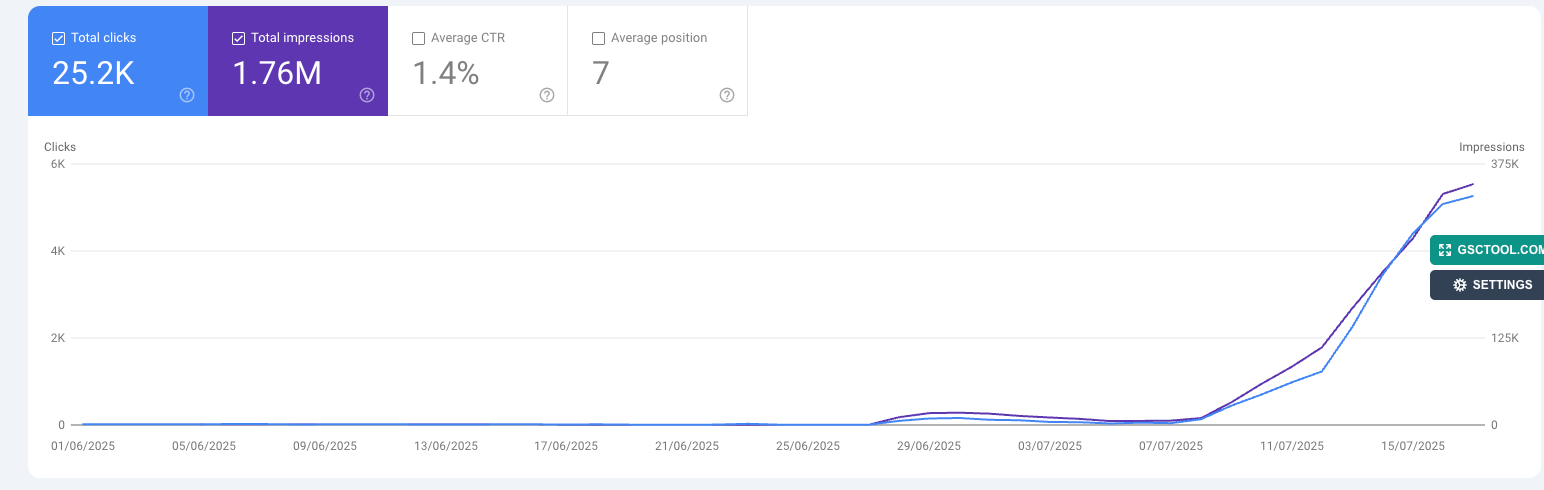Click the Impressions axis title

click(1491, 147)
